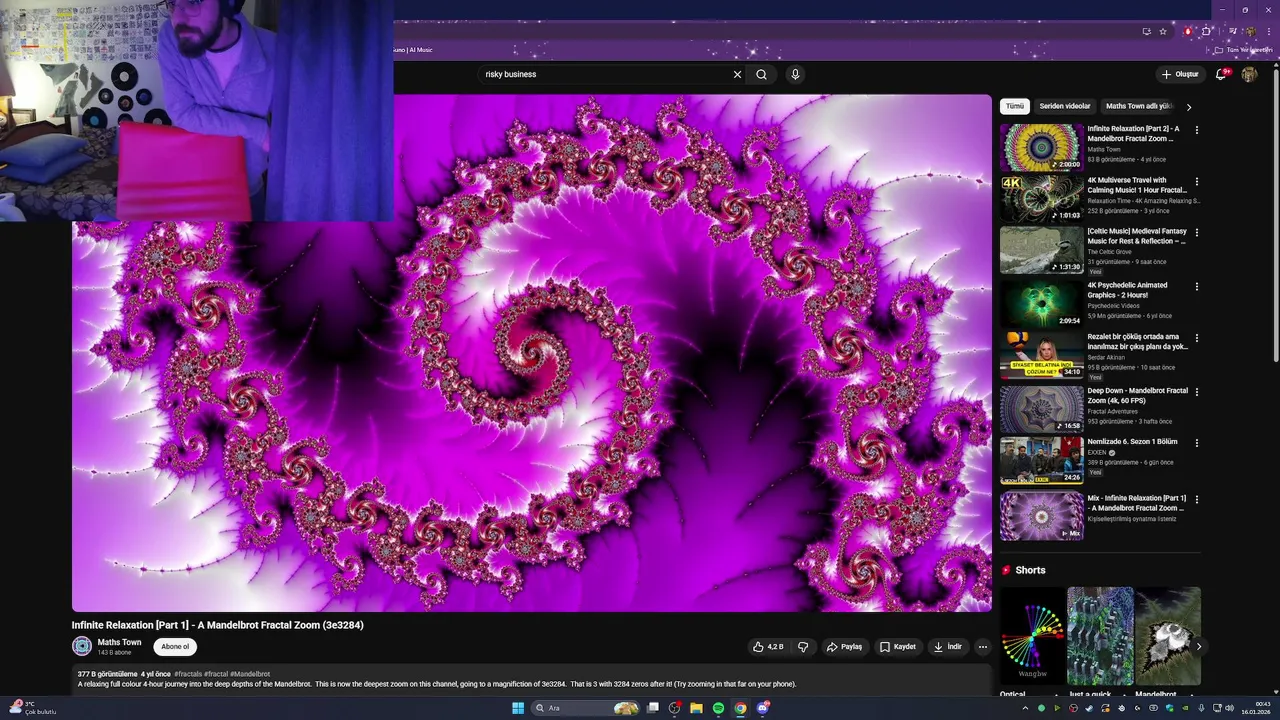
Task: Select the Maths Town adlı chip
Action: (x=1139, y=106)
